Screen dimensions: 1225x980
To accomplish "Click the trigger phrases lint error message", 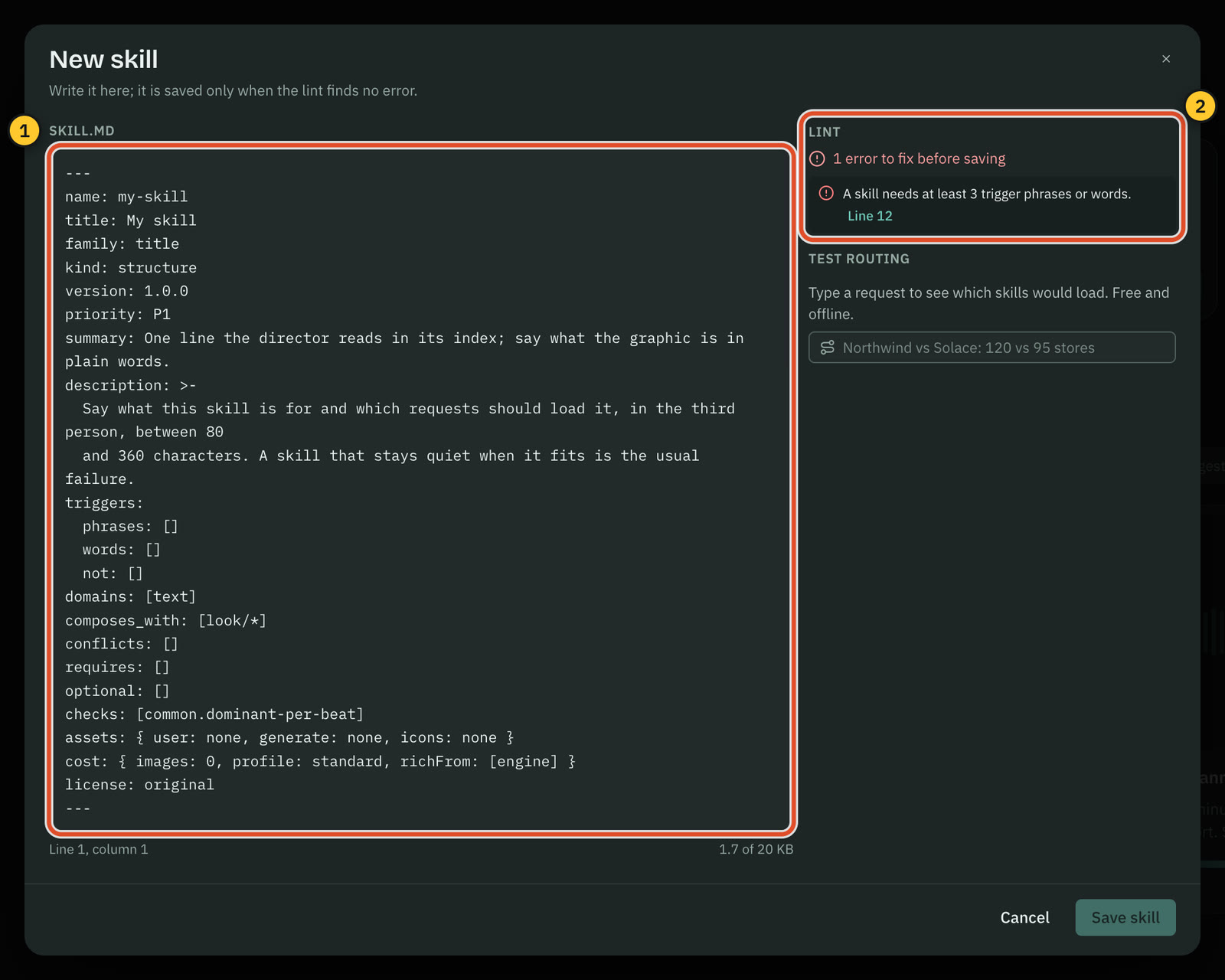I will pyautogui.click(x=987, y=194).
